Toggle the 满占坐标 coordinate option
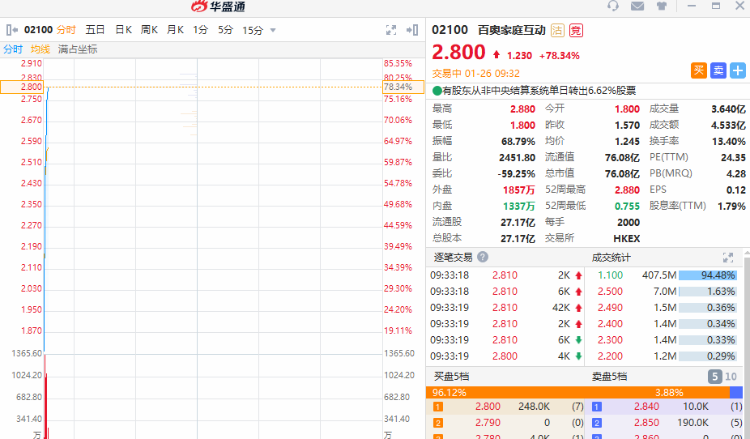The image size is (750, 439). (77, 49)
